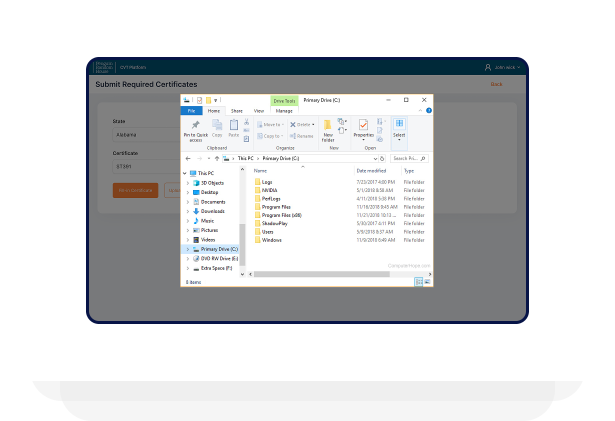Viewport: 615px width, 421px height.
Task: Open the New item dropdown in the ribbon
Action: click(x=342, y=122)
